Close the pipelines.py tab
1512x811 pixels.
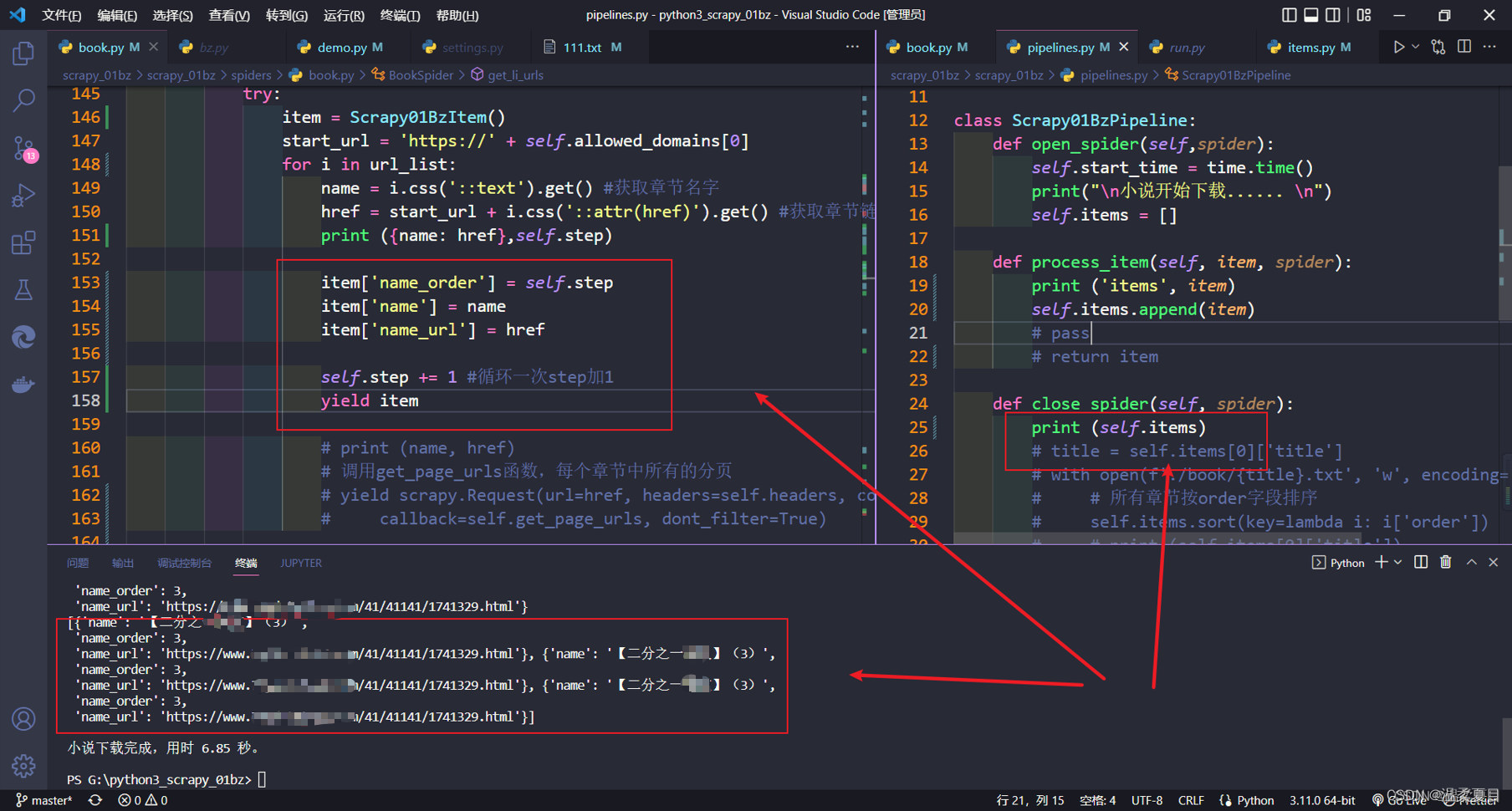(1123, 47)
